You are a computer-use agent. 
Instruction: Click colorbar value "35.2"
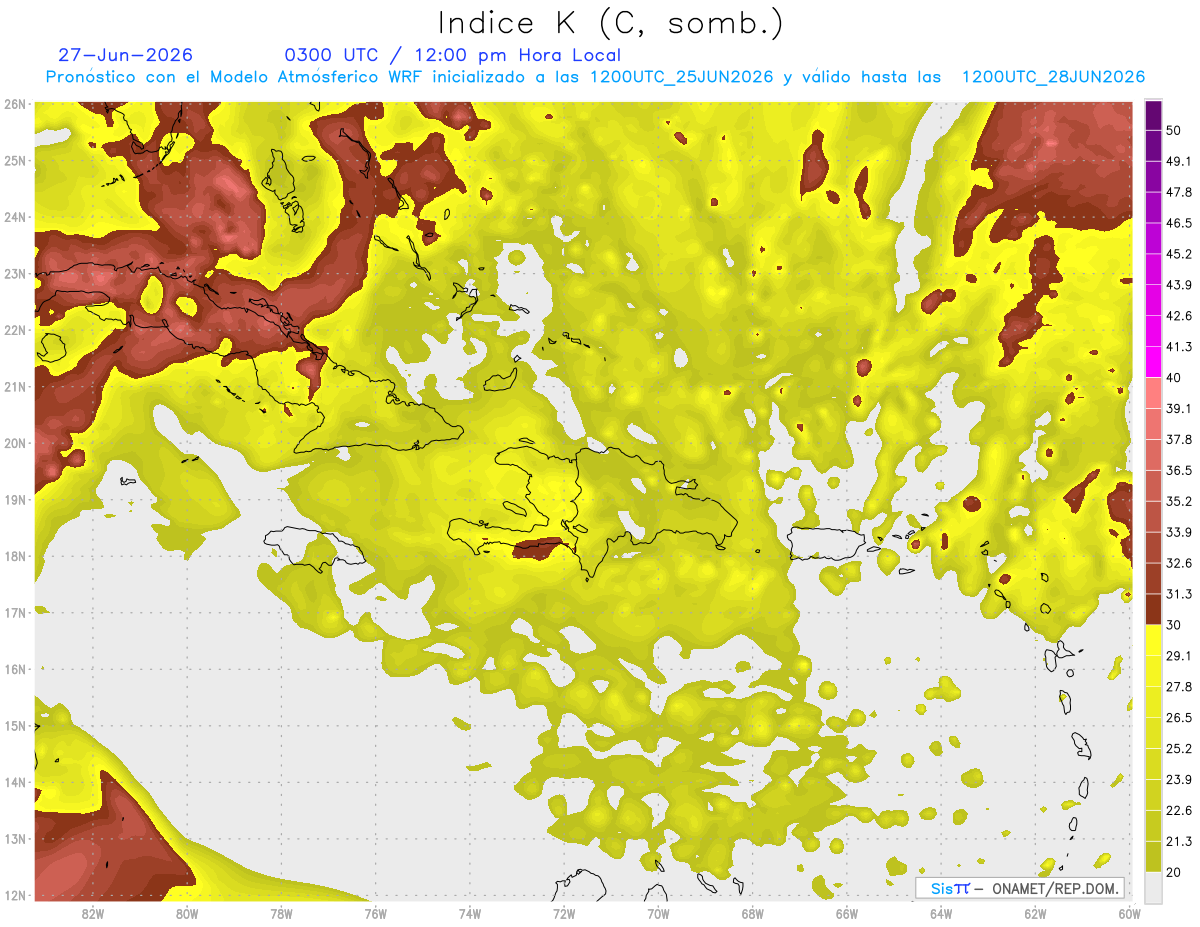(1179, 501)
